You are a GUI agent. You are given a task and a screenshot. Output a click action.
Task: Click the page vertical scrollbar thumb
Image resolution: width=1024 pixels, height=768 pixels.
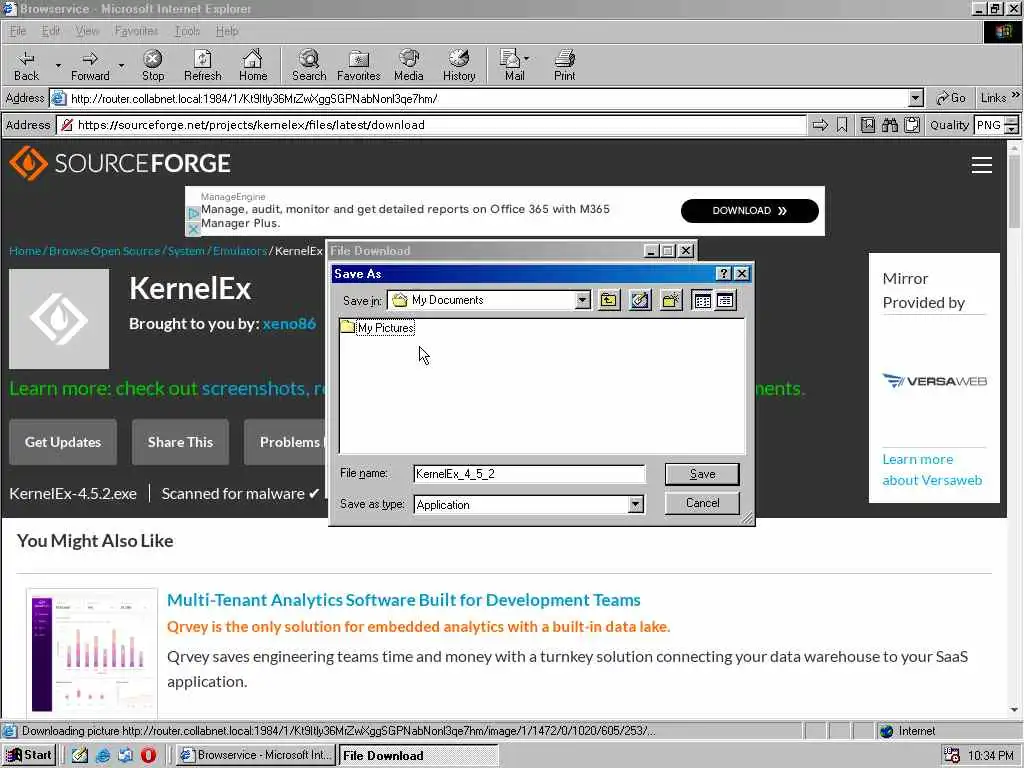coord(1014,193)
